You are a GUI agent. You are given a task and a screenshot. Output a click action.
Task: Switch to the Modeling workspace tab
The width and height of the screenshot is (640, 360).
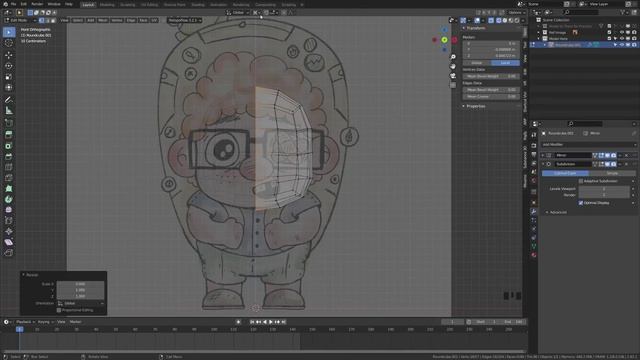tap(107, 5)
